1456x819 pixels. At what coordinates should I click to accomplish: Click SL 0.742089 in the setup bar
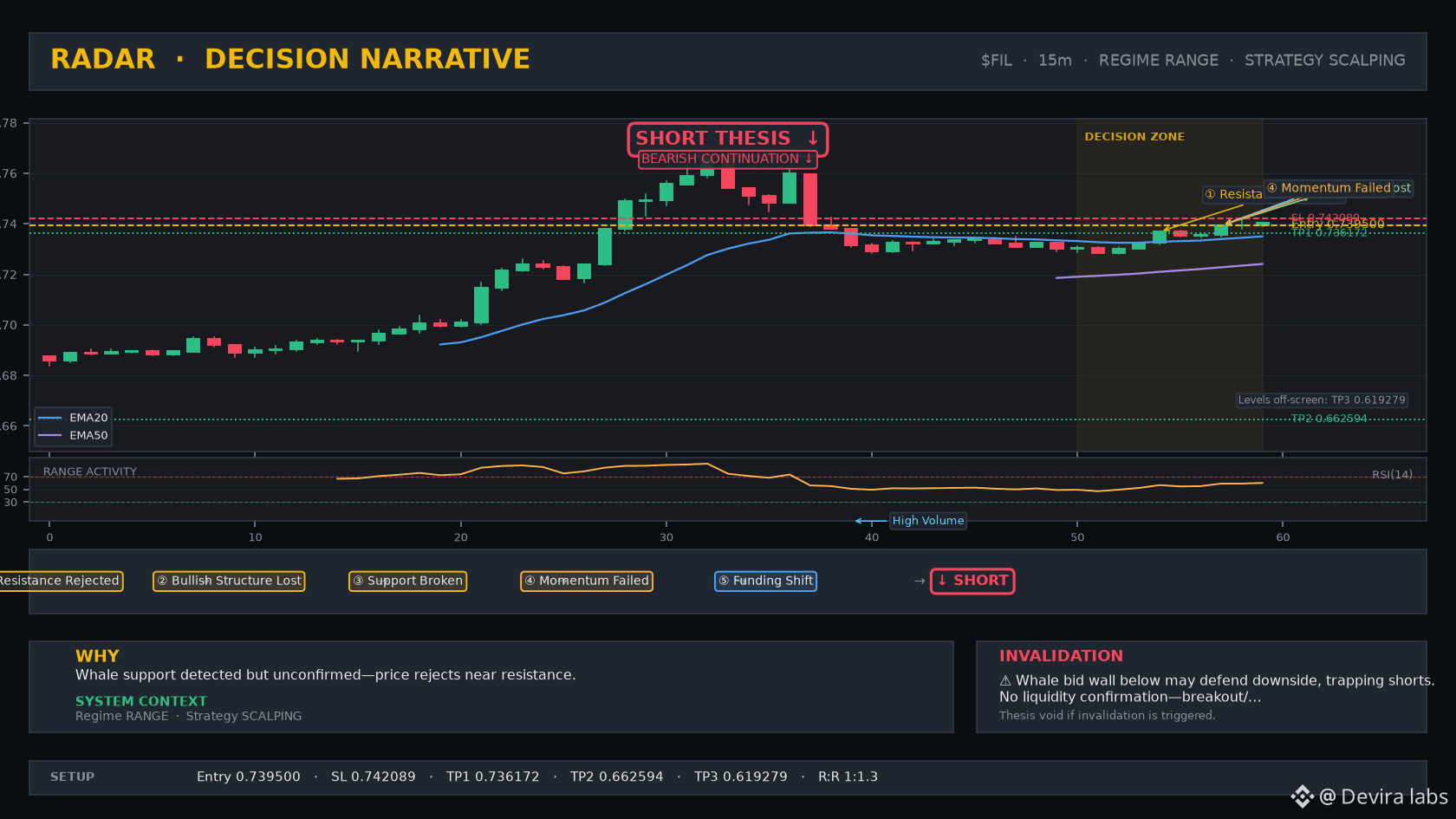[x=373, y=777]
